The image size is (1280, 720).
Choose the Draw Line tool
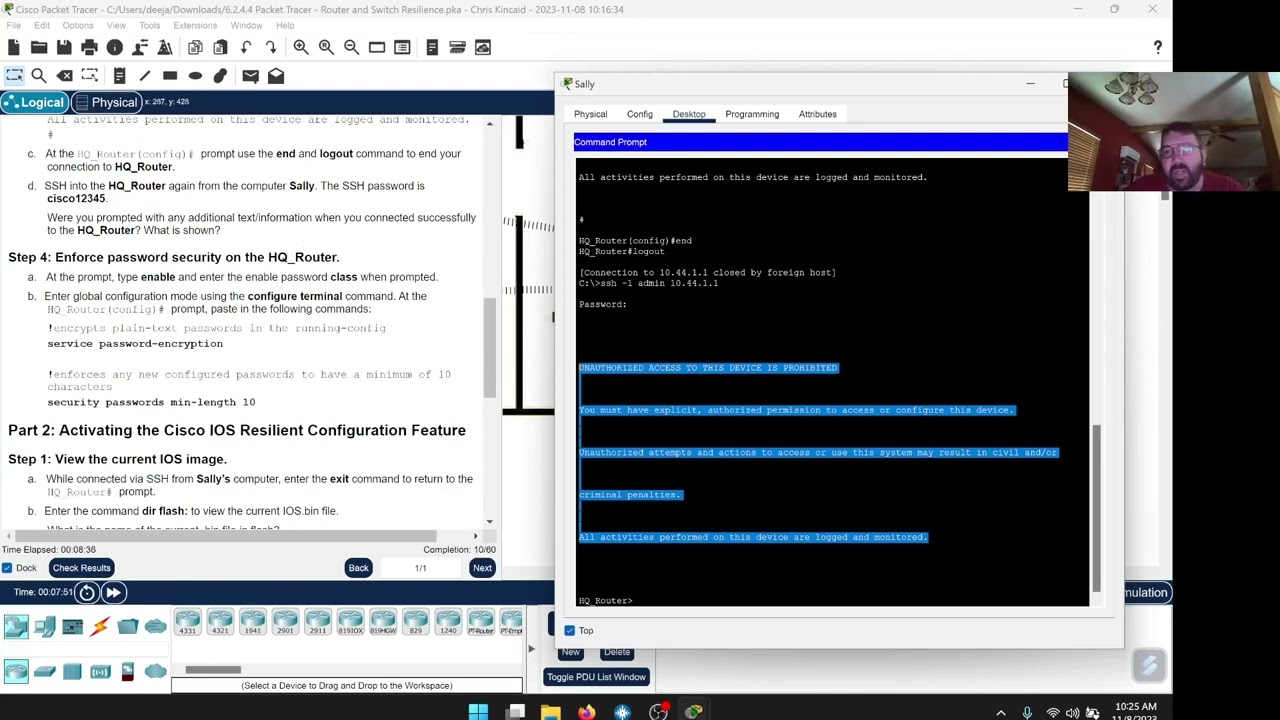point(144,76)
